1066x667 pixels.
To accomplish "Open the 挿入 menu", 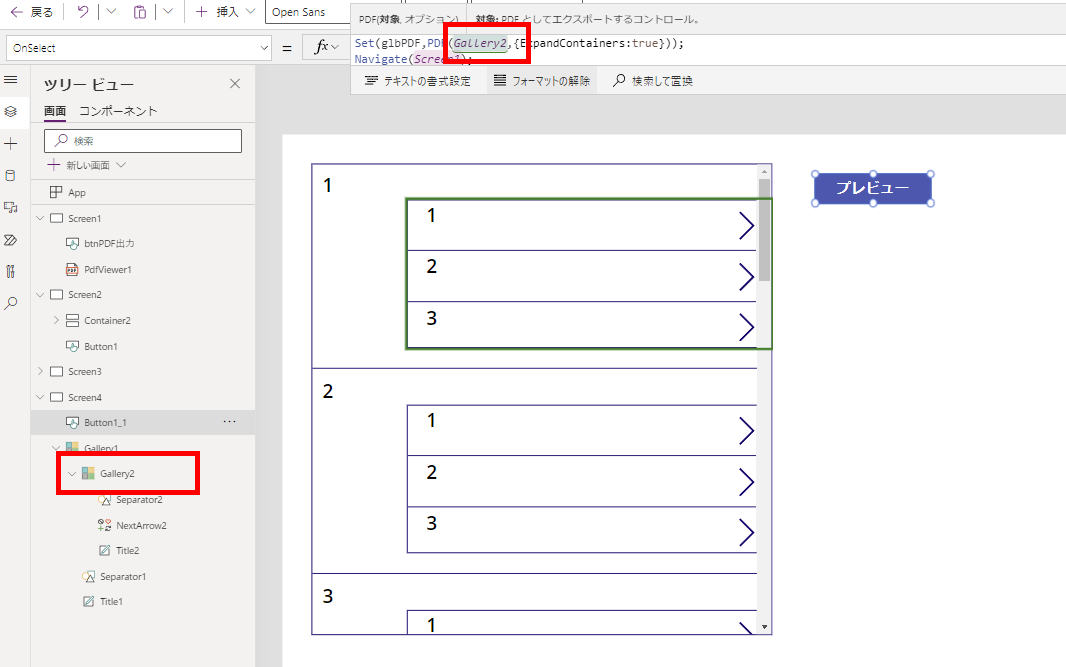I will 225,12.
